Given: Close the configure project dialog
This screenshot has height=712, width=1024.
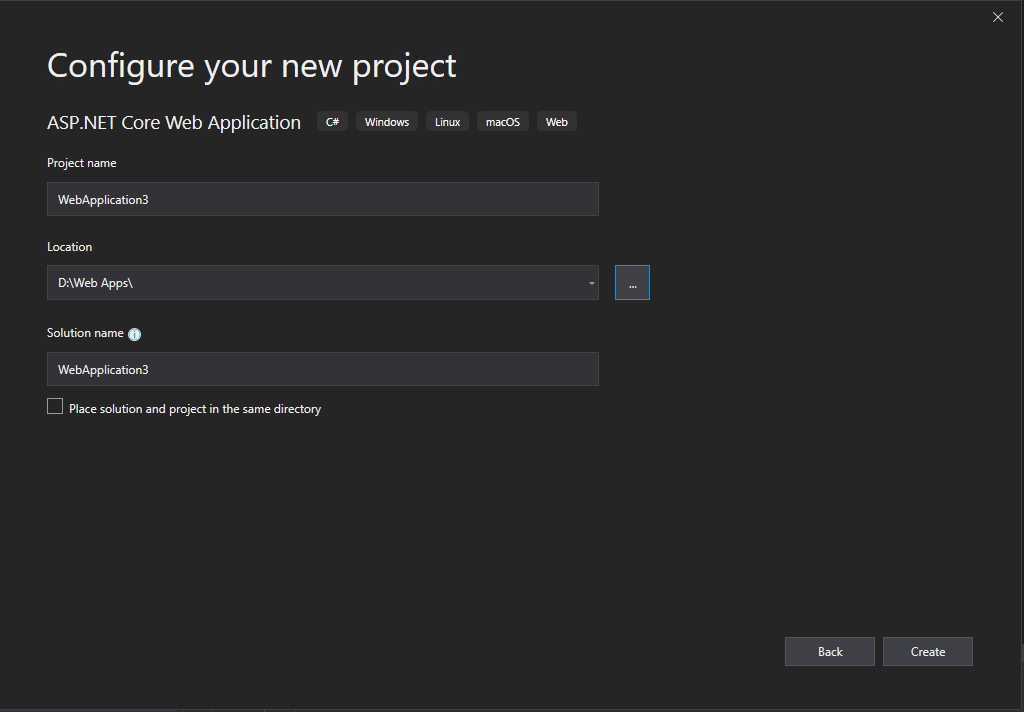Looking at the screenshot, I should pos(997,18).
